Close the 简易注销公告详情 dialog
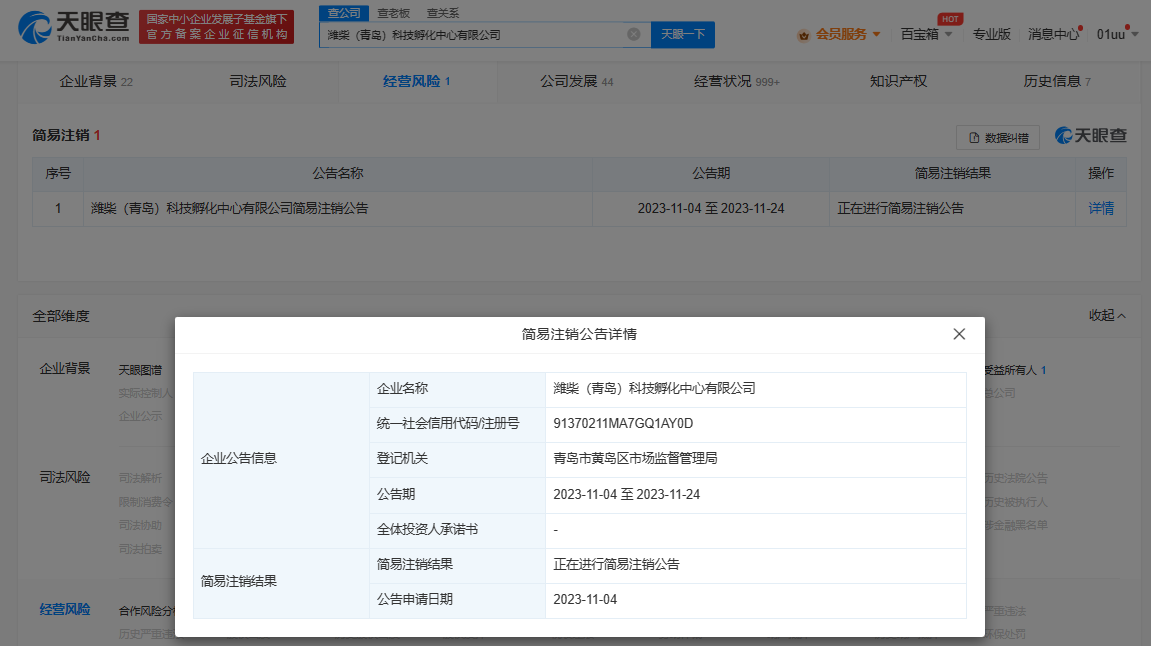Screen dimensions: 1151x646 (959, 334)
